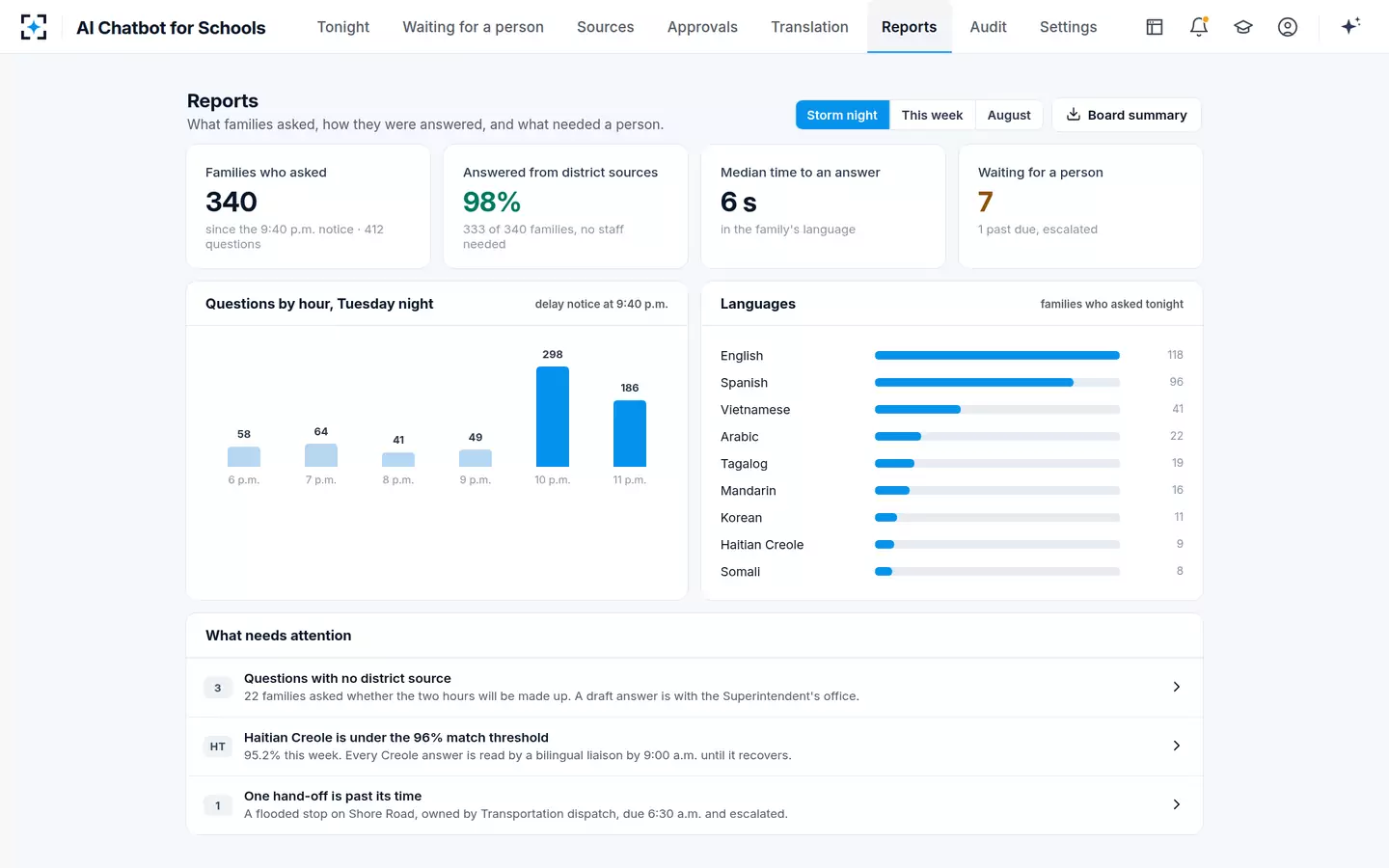Image resolution: width=1389 pixels, height=868 pixels.
Task: Select the Storm night range
Action: tap(842, 115)
